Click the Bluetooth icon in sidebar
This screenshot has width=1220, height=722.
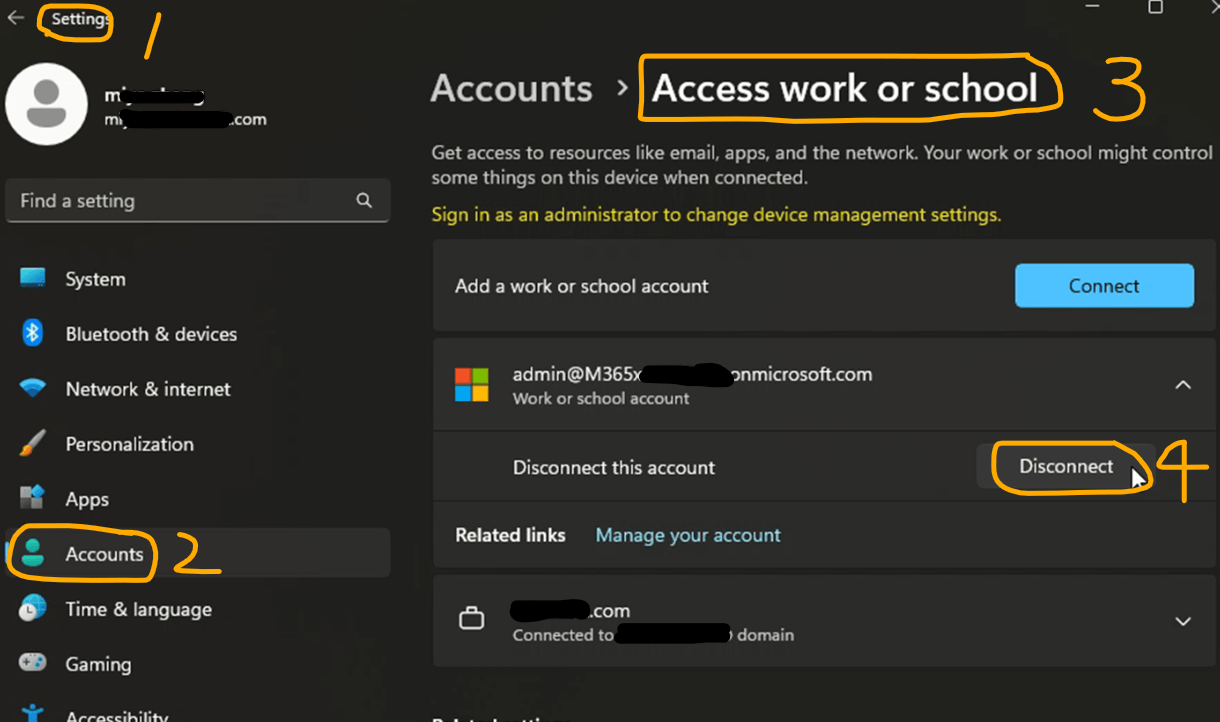click(33, 333)
